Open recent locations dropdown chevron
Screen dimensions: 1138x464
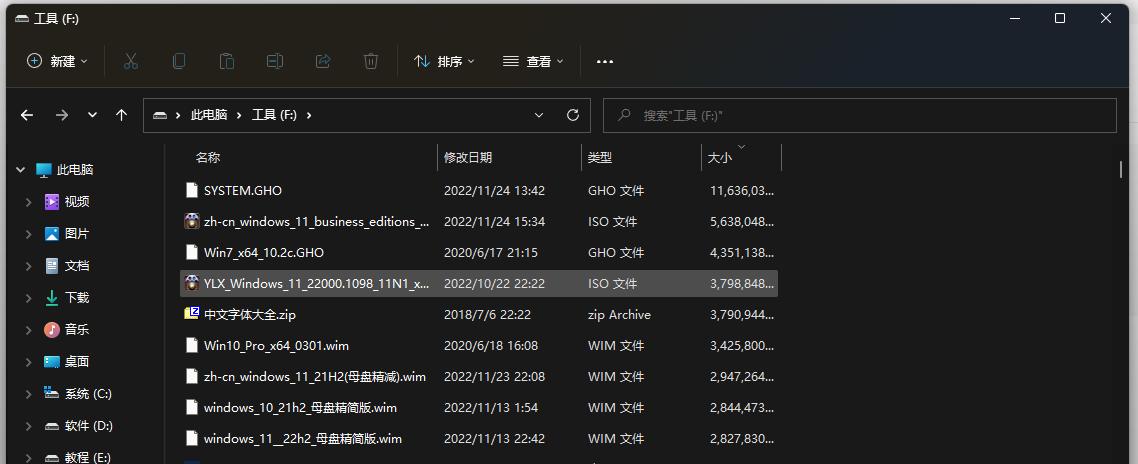point(92,115)
